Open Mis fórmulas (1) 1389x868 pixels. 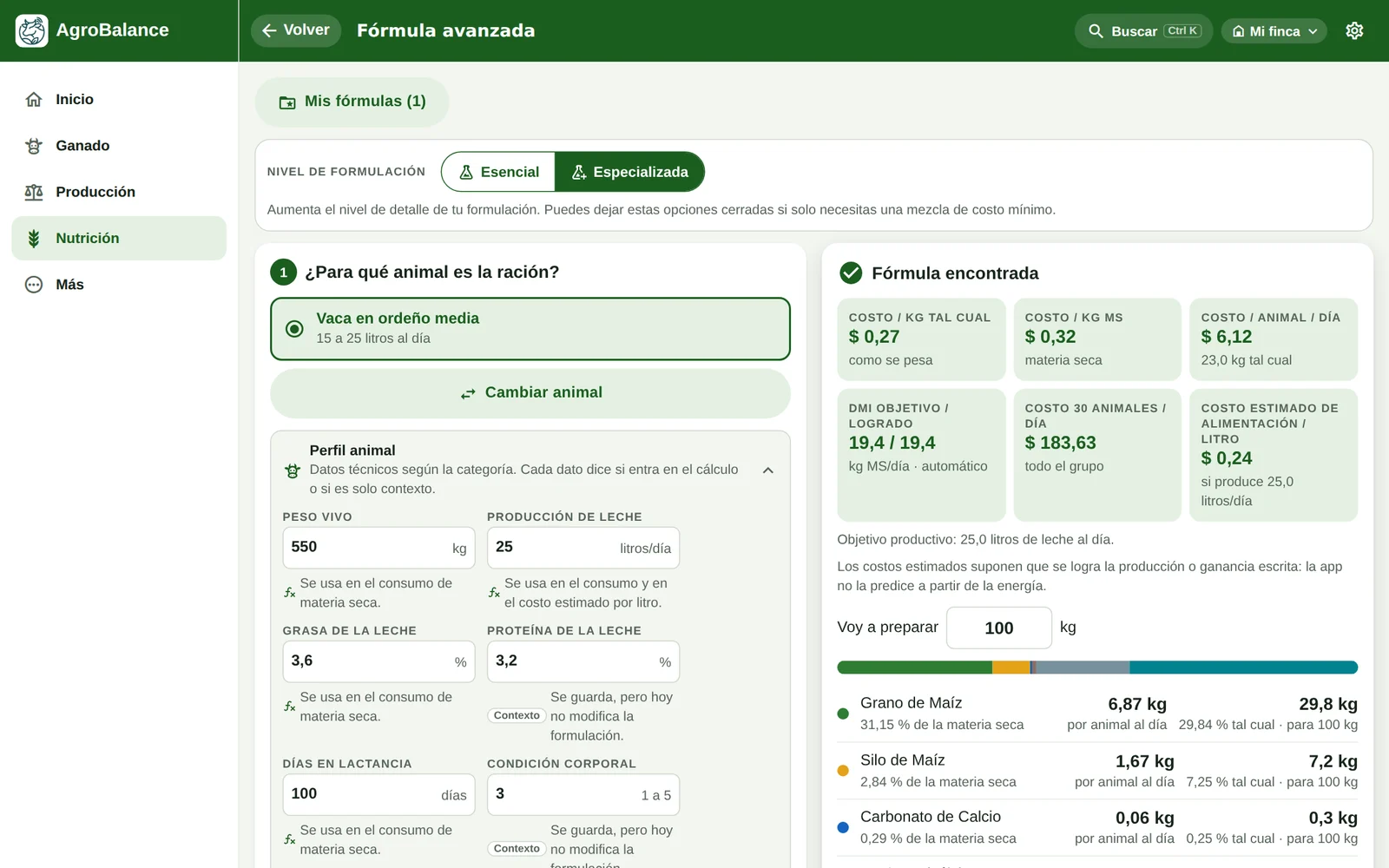pyautogui.click(x=352, y=102)
